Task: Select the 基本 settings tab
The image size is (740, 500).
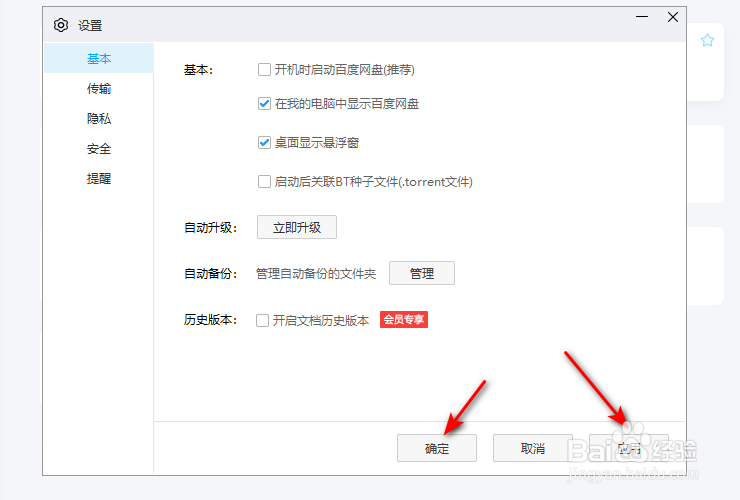Action: point(99,59)
